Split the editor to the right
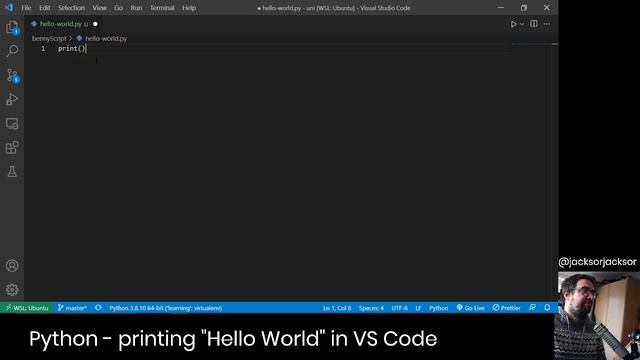This screenshot has width=640, height=360. pos(533,24)
